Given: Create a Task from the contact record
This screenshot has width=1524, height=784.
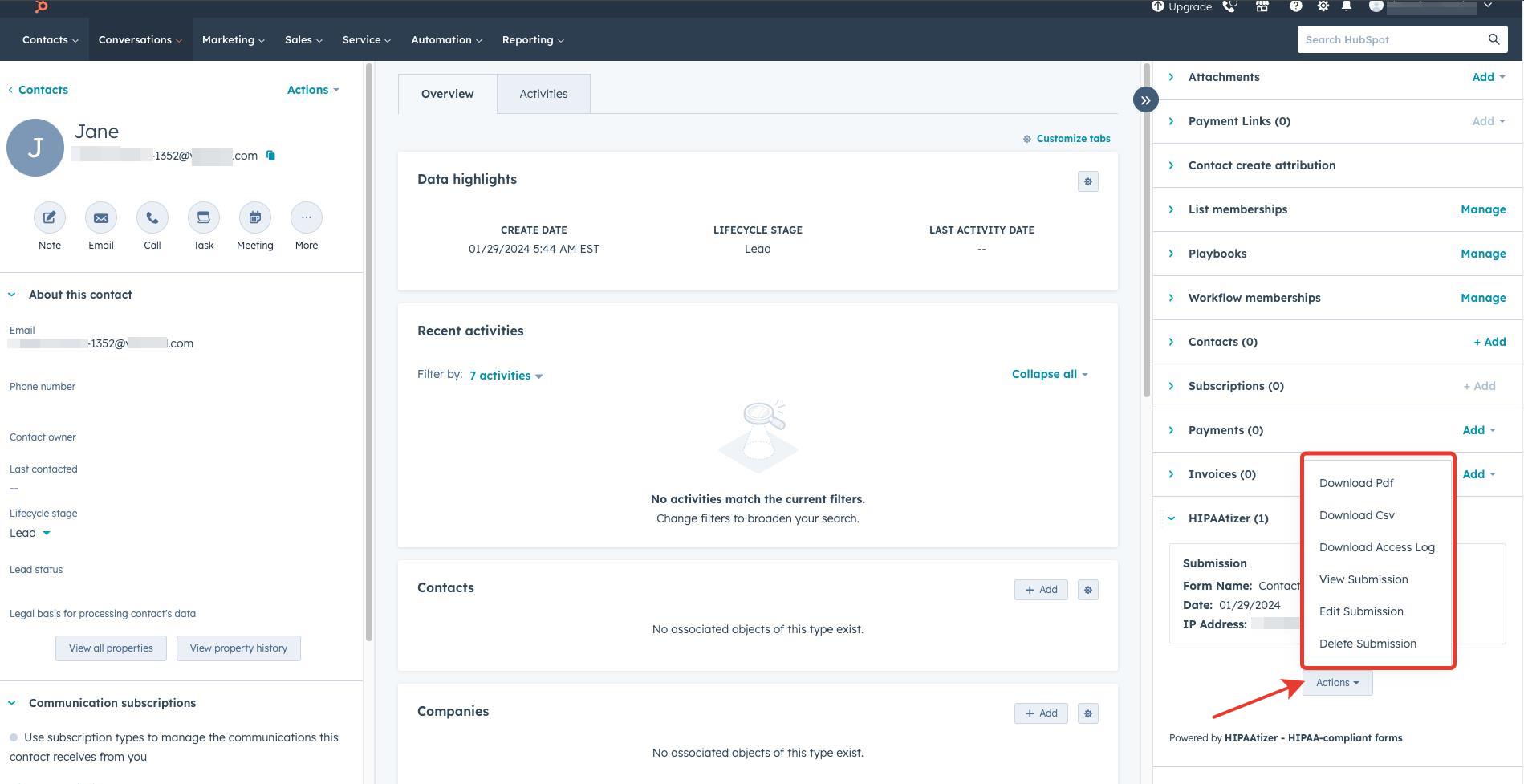Looking at the screenshot, I should [203, 217].
